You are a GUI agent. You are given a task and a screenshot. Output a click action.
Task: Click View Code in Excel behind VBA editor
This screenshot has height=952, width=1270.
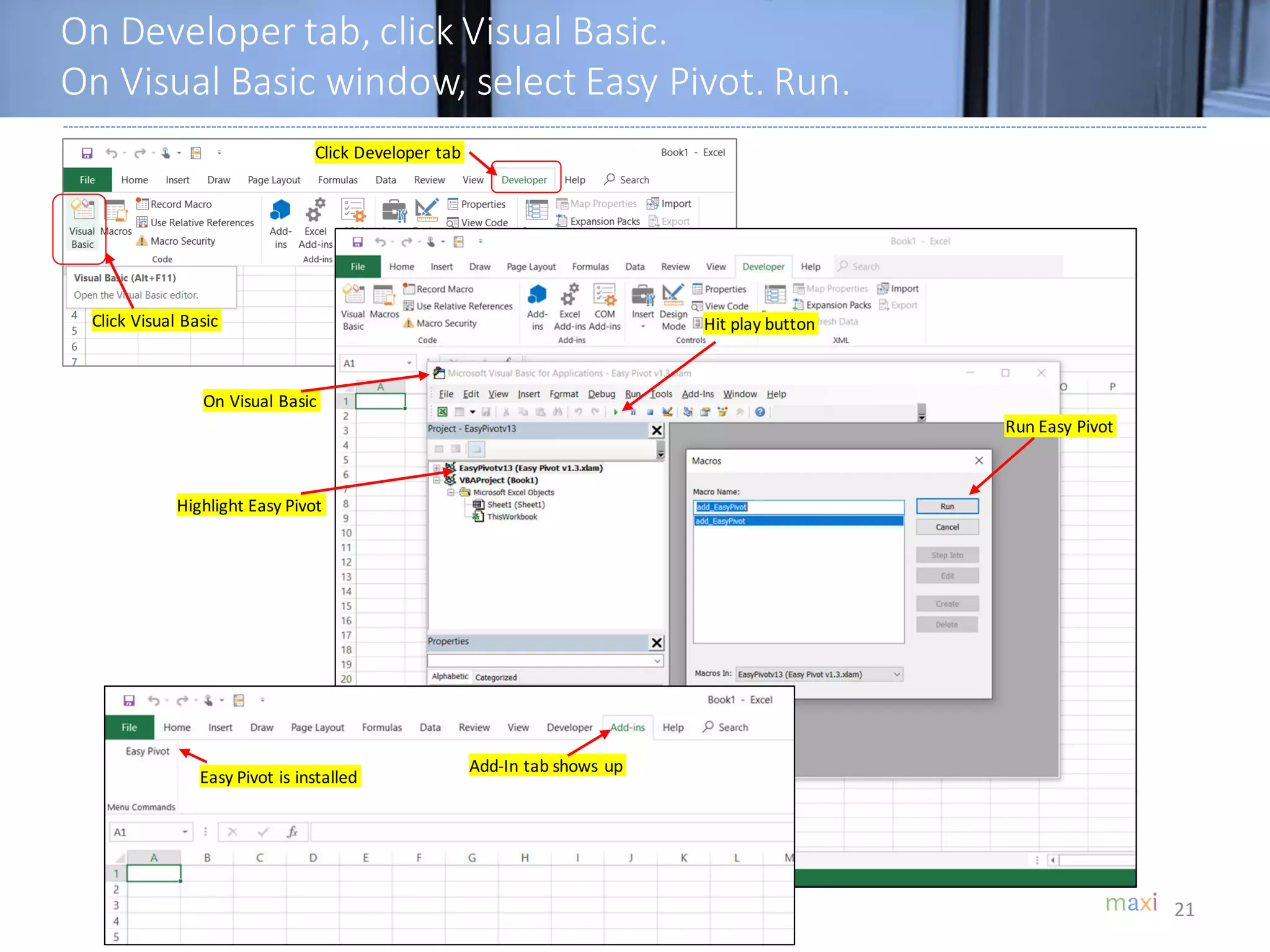pos(721,306)
